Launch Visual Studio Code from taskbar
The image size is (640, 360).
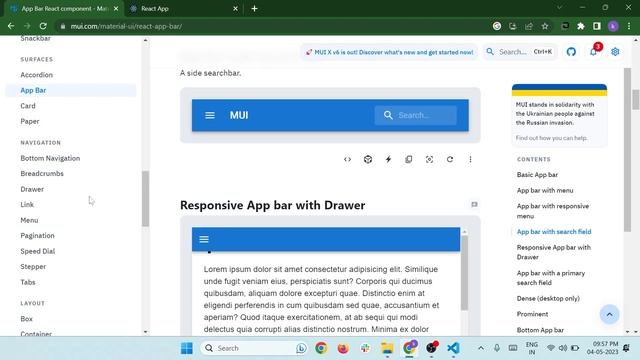(453, 348)
